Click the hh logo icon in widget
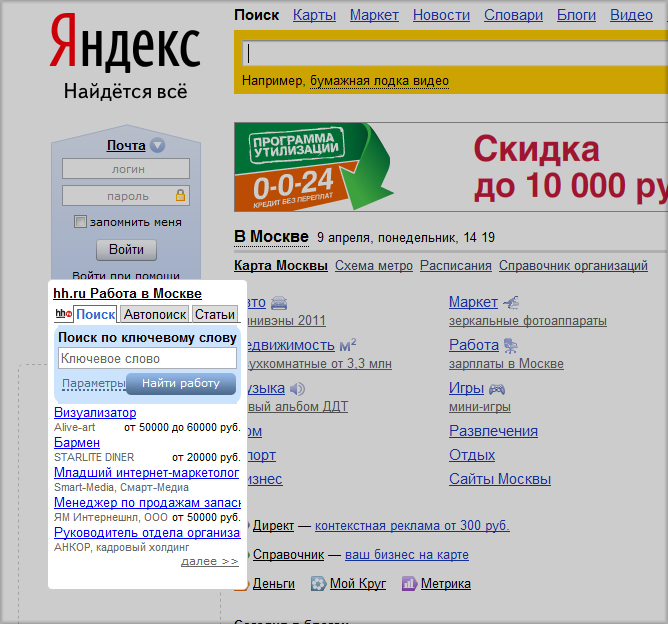The width and height of the screenshot is (668, 624). click(x=63, y=314)
